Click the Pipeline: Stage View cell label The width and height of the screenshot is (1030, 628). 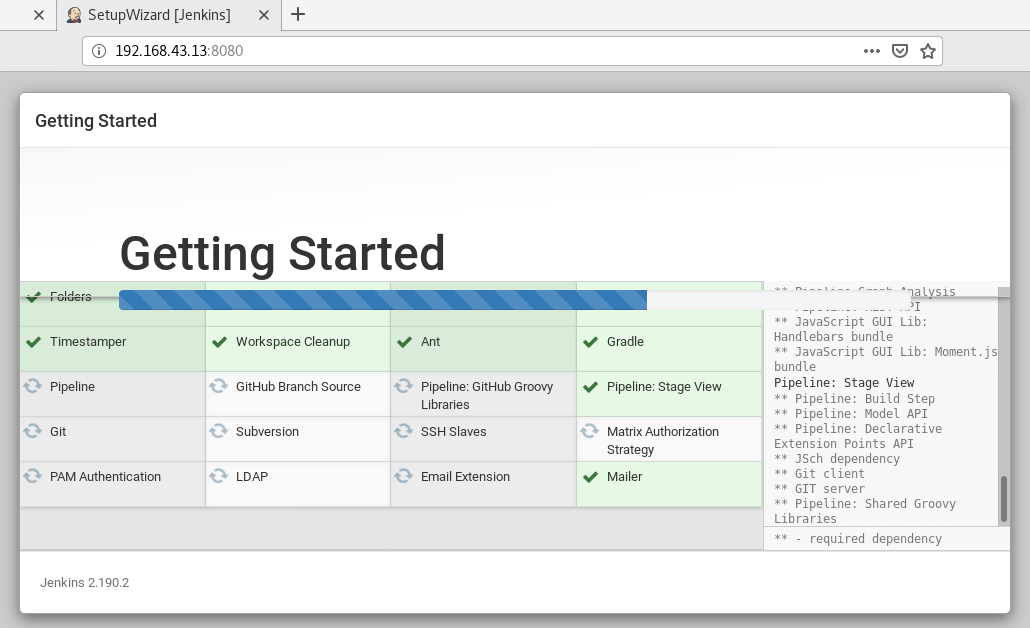[664, 387]
